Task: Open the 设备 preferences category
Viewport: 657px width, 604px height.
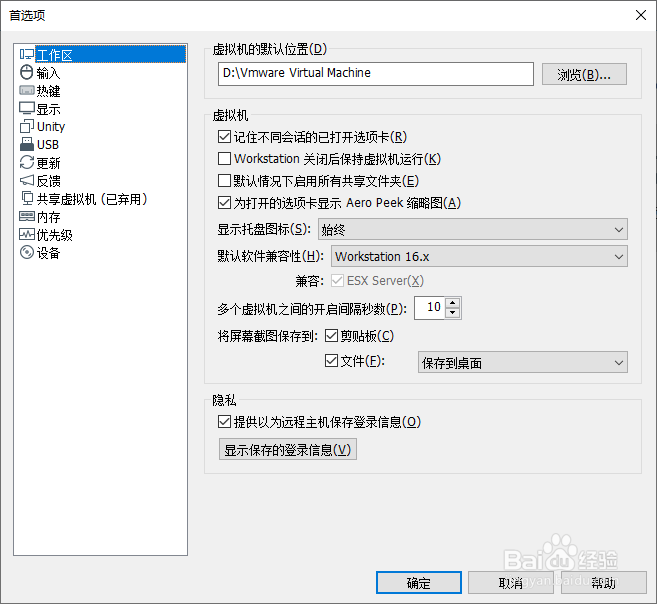Action: [48, 253]
